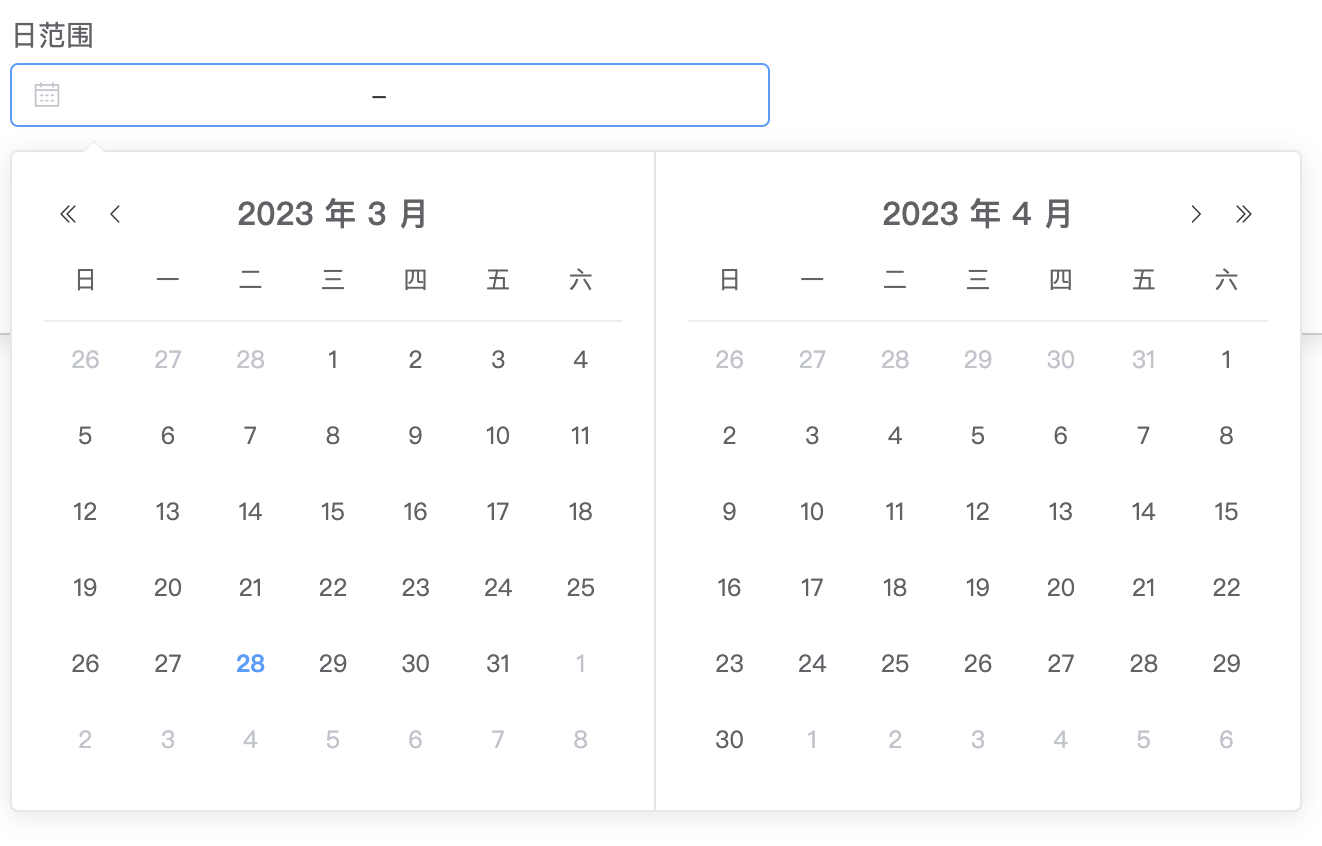The image size is (1322, 846).
Task: Click the 2023 年 4 月 header label
Action: click(977, 213)
